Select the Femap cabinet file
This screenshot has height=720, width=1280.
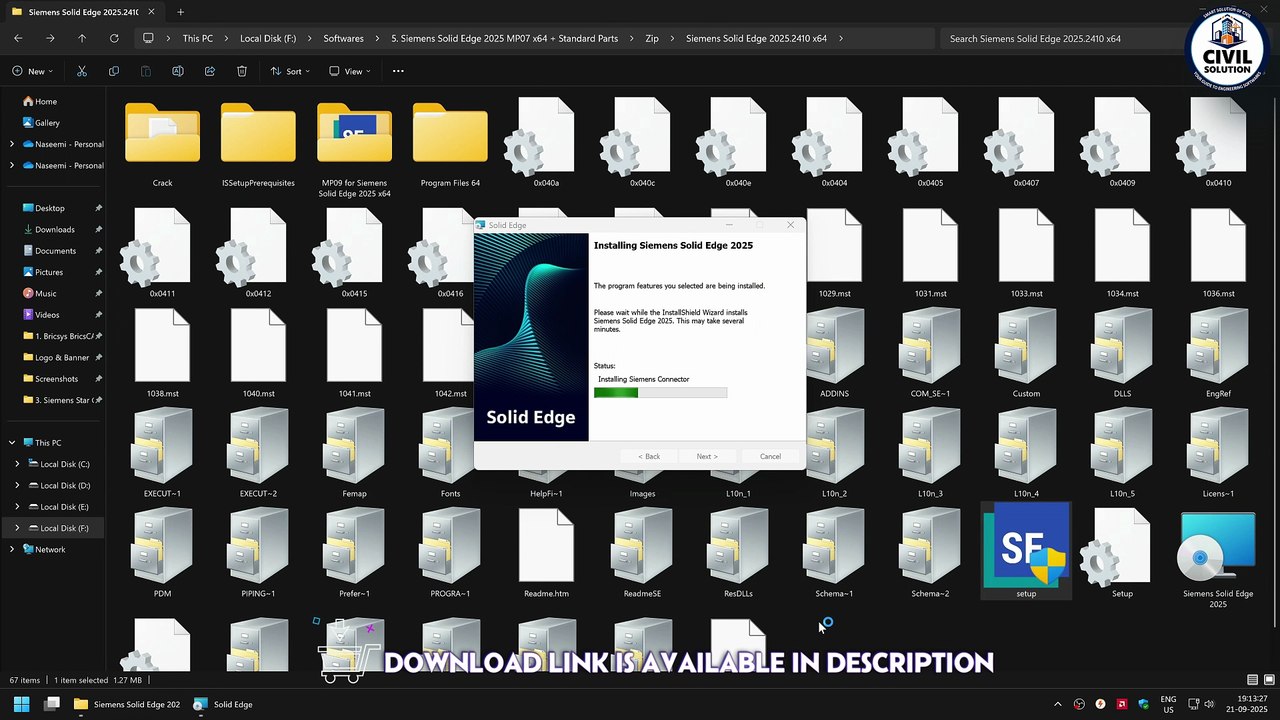[354, 452]
